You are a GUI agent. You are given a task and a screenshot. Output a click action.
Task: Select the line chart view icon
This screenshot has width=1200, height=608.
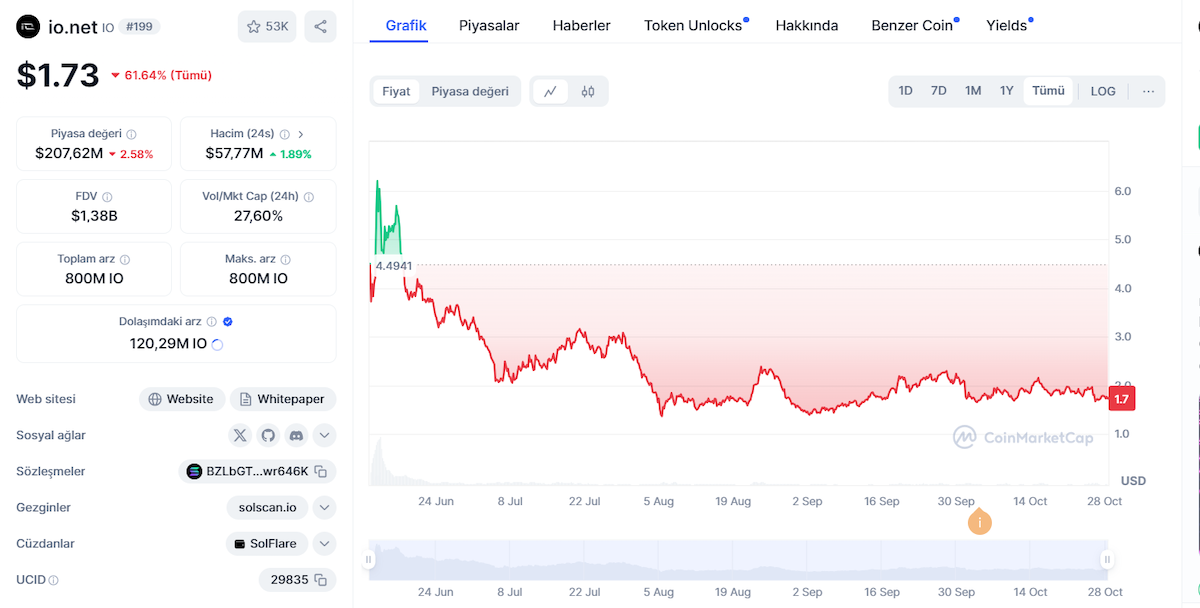(550, 91)
